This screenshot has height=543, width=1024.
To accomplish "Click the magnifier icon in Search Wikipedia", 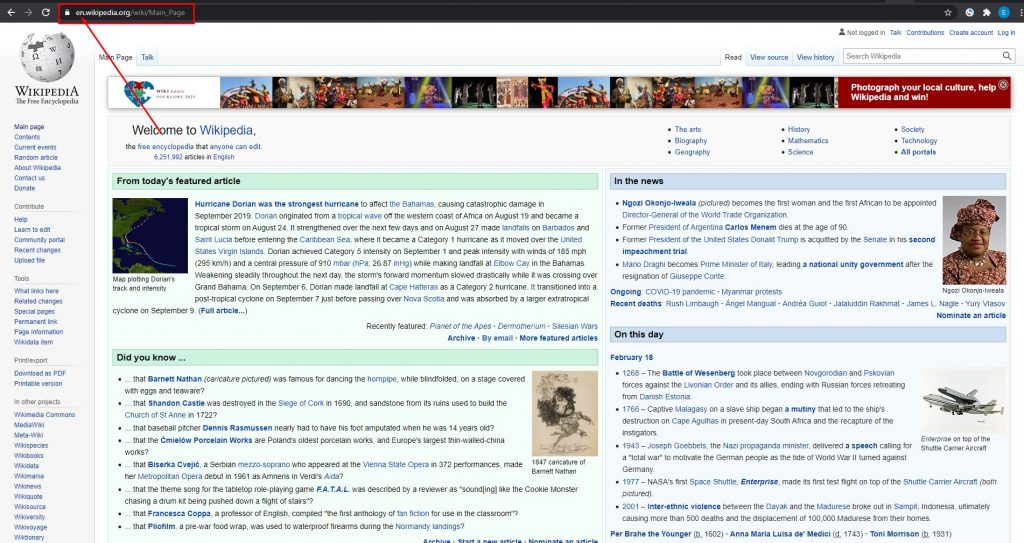I will [1007, 56].
